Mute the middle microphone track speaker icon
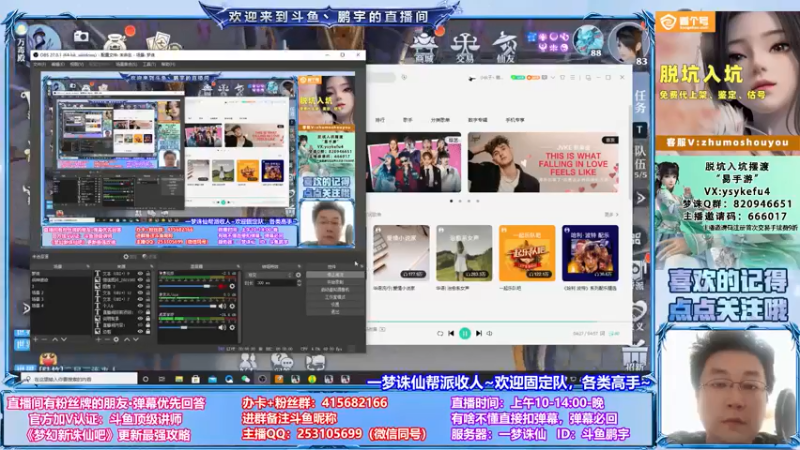 pos(222,306)
